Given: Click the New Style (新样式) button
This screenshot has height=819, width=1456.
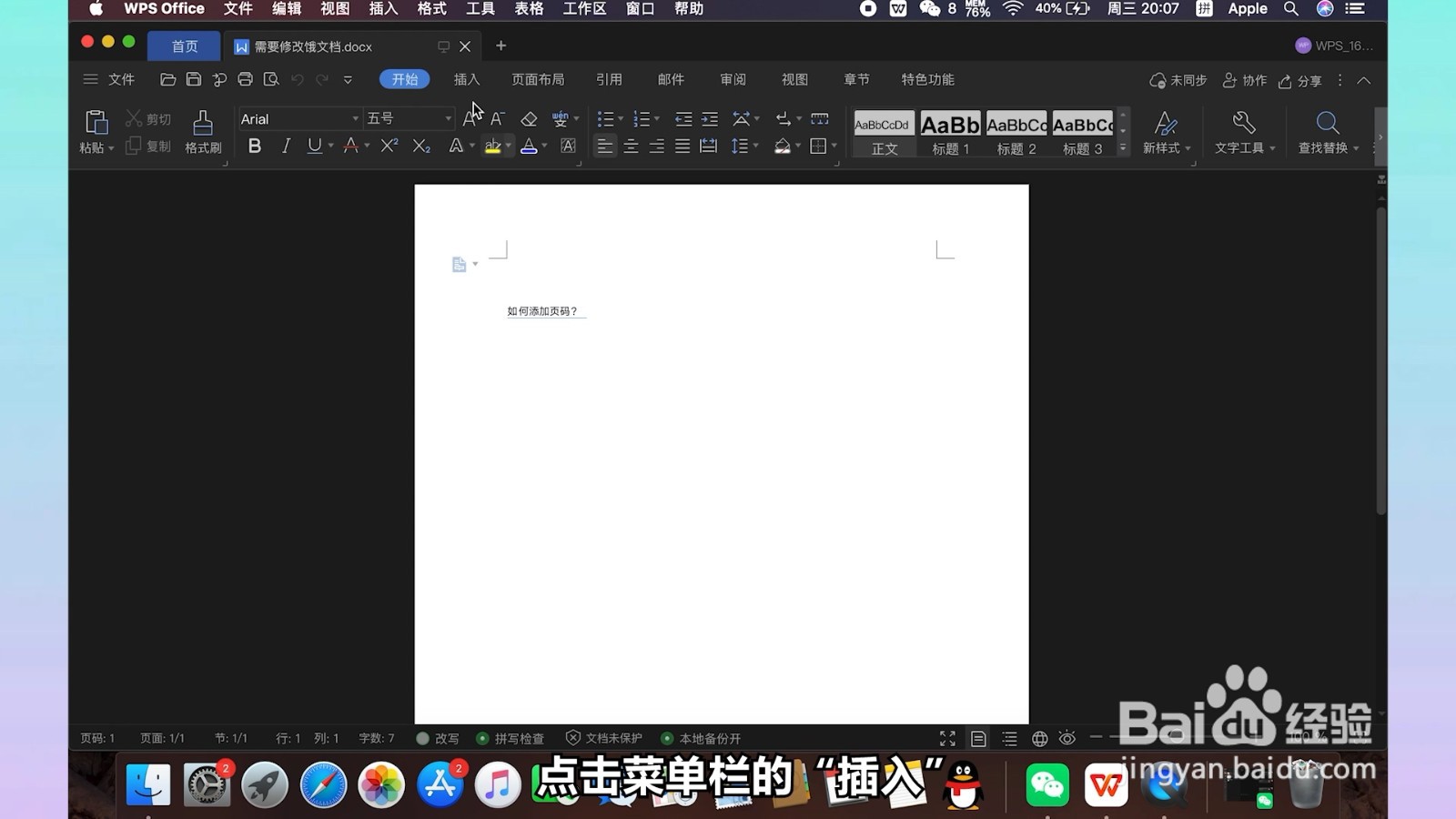Looking at the screenshot, I should coord(1166,132).
